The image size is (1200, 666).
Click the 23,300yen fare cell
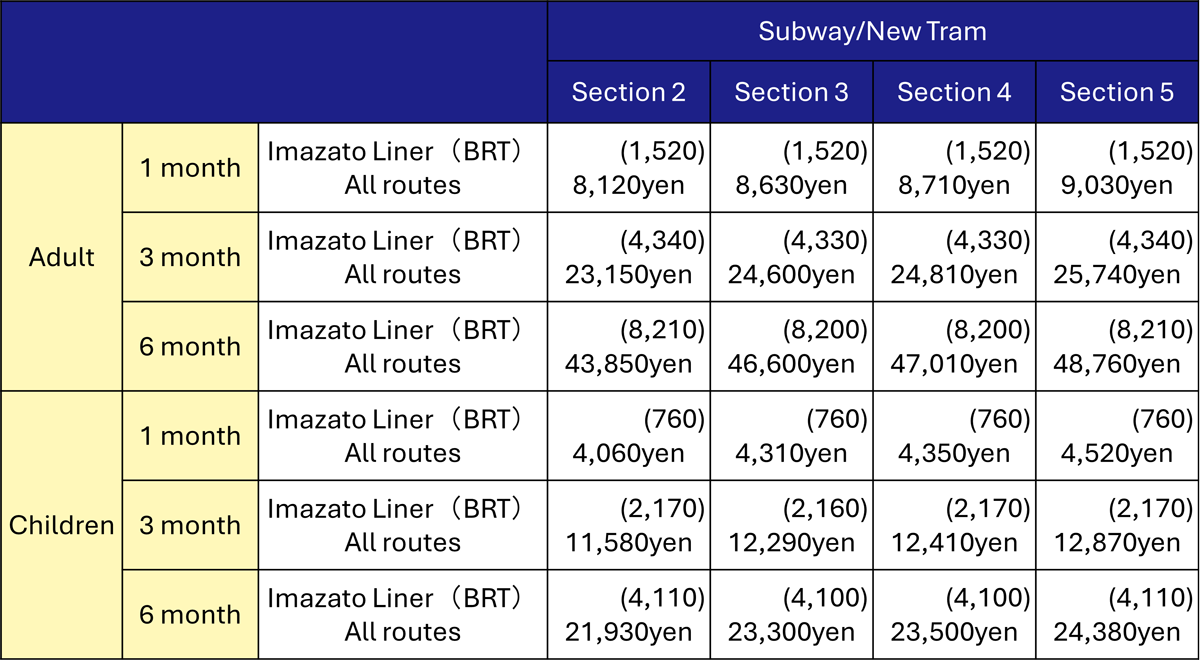(792, 614)
